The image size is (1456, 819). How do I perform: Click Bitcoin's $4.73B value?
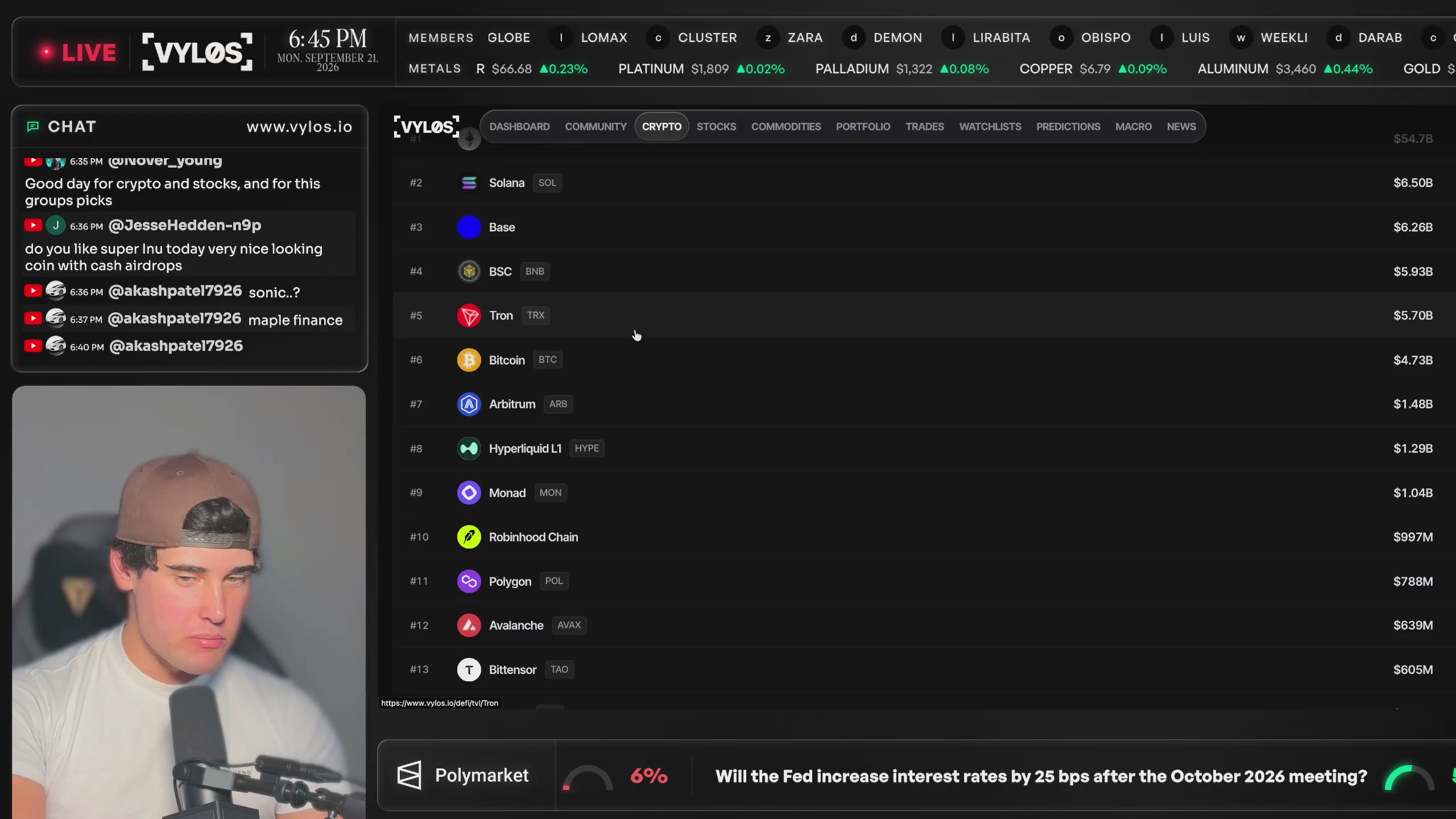(1413, 360)
